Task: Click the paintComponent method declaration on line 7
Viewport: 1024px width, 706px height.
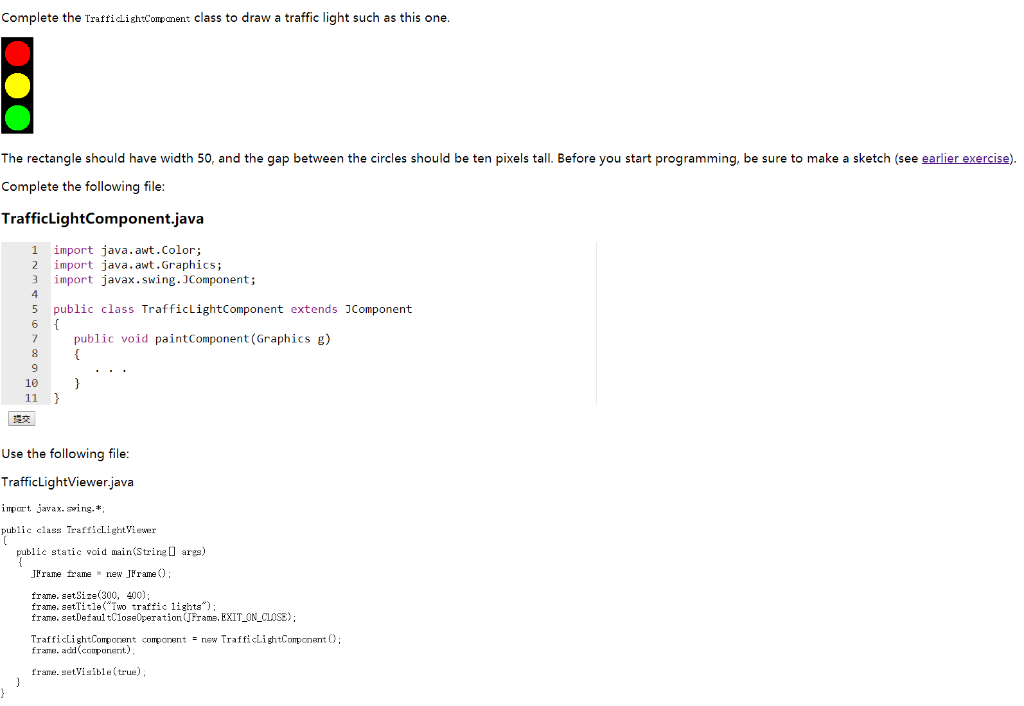Action: (210, 338)
